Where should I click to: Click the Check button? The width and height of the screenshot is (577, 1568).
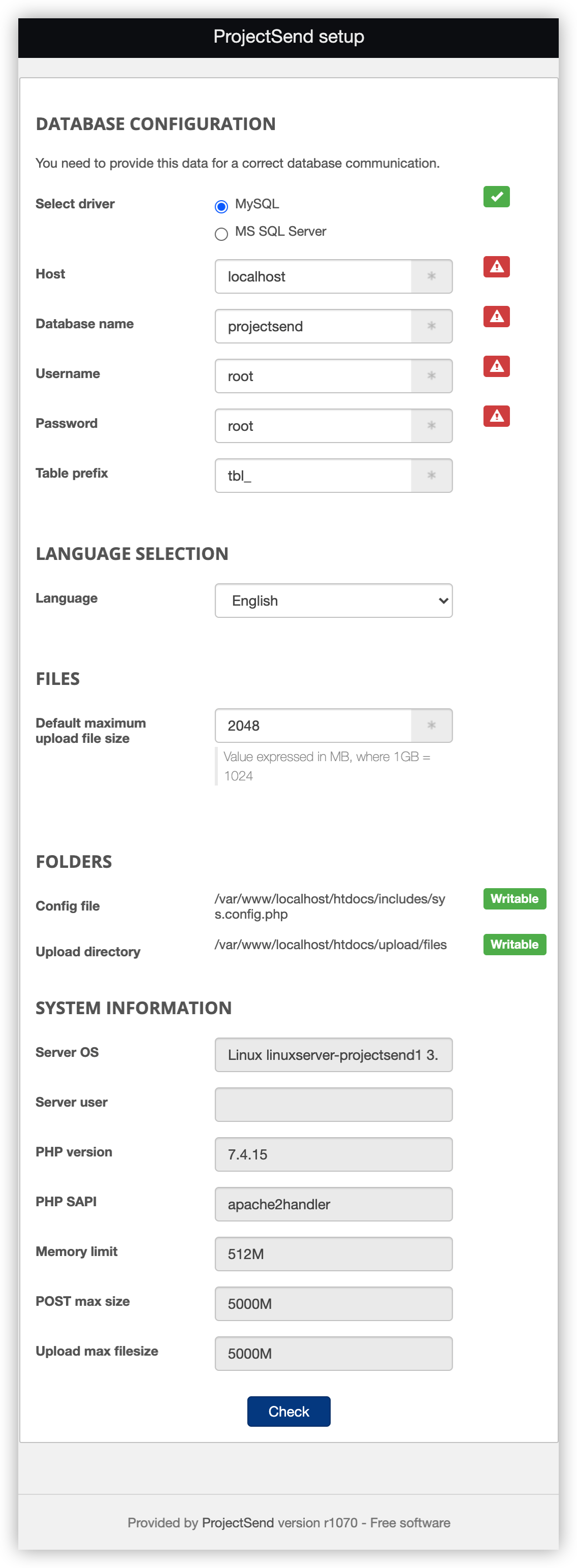click(288, 1411)
